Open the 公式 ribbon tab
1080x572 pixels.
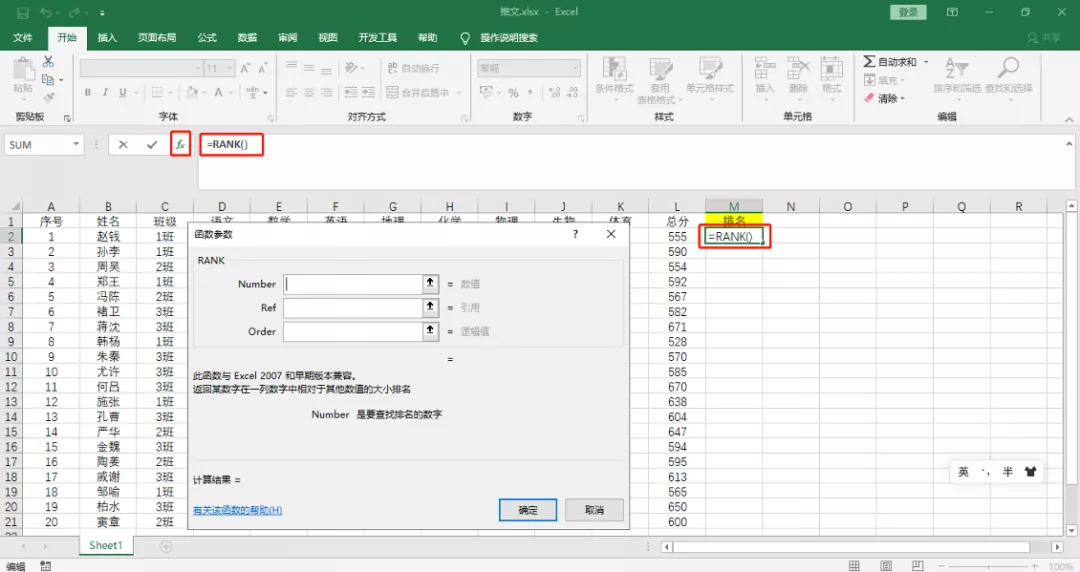[207, 38]
